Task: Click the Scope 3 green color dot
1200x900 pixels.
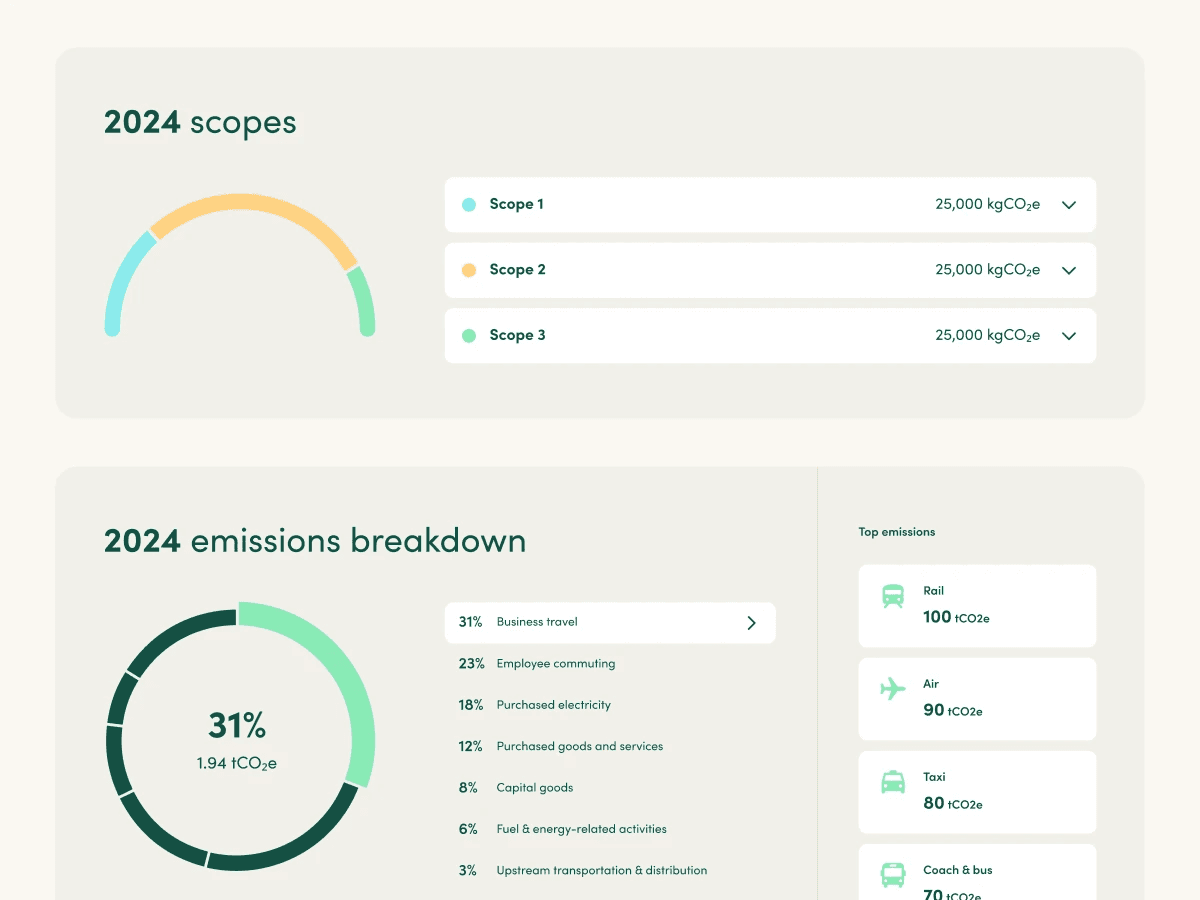Action: click(x=467, y=335)
